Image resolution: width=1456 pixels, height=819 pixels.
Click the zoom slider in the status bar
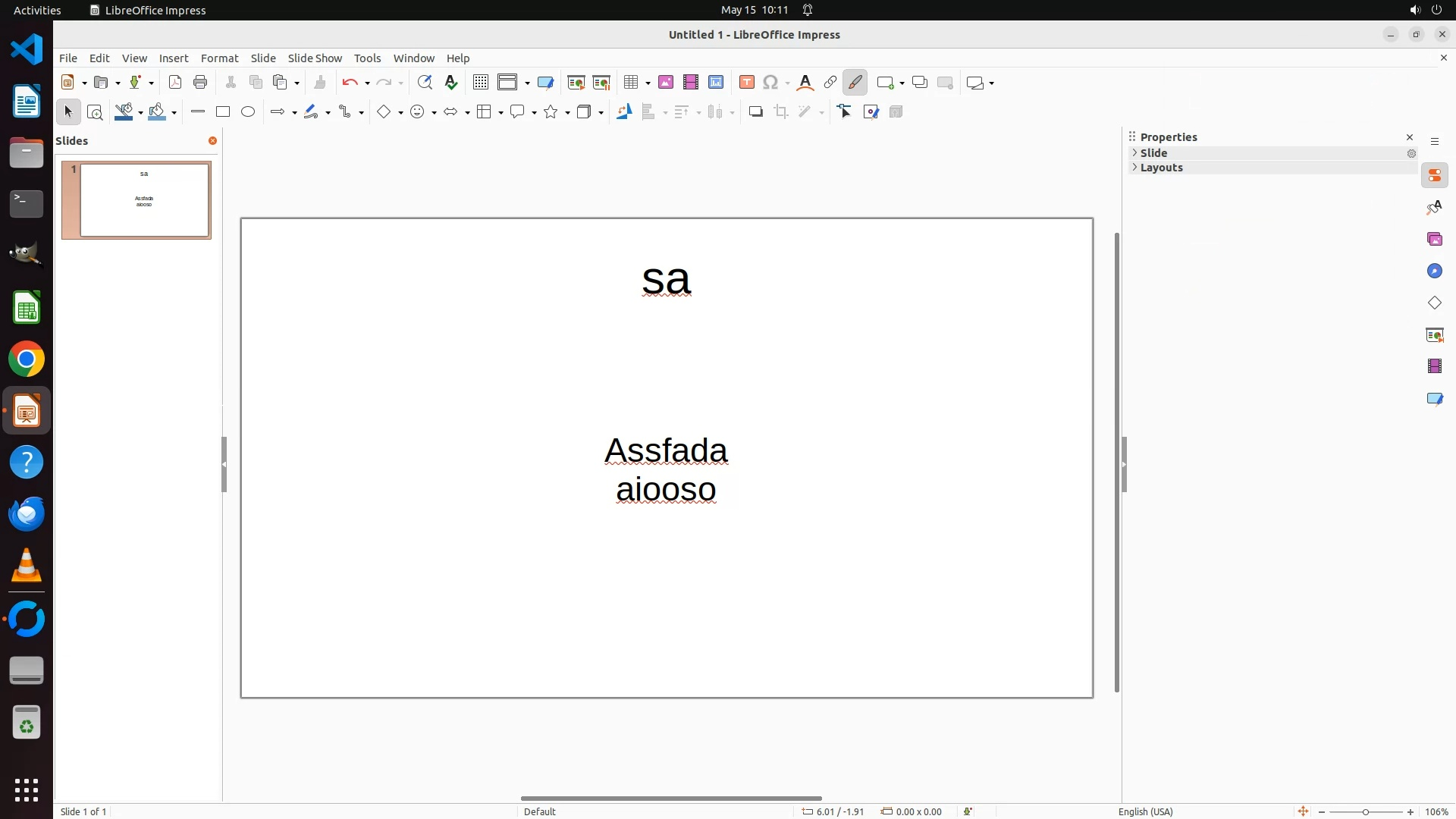[1366, 811]
